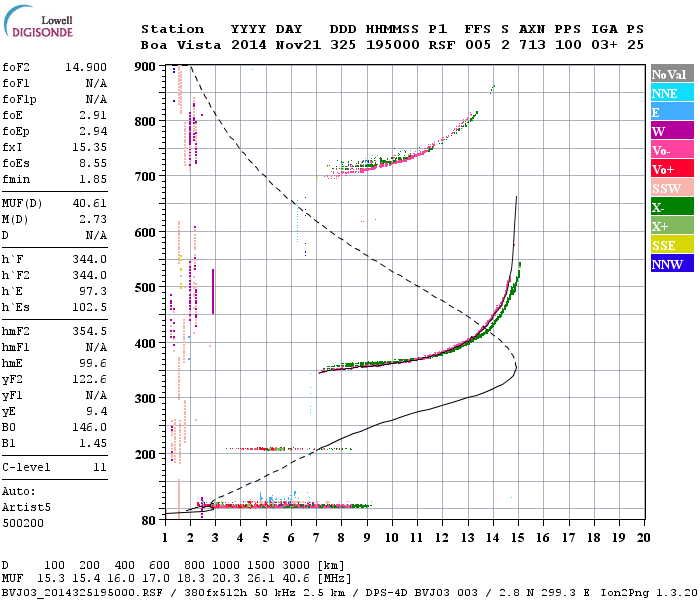
Task: Click the IGA value 03+
Action: (604, 45)
